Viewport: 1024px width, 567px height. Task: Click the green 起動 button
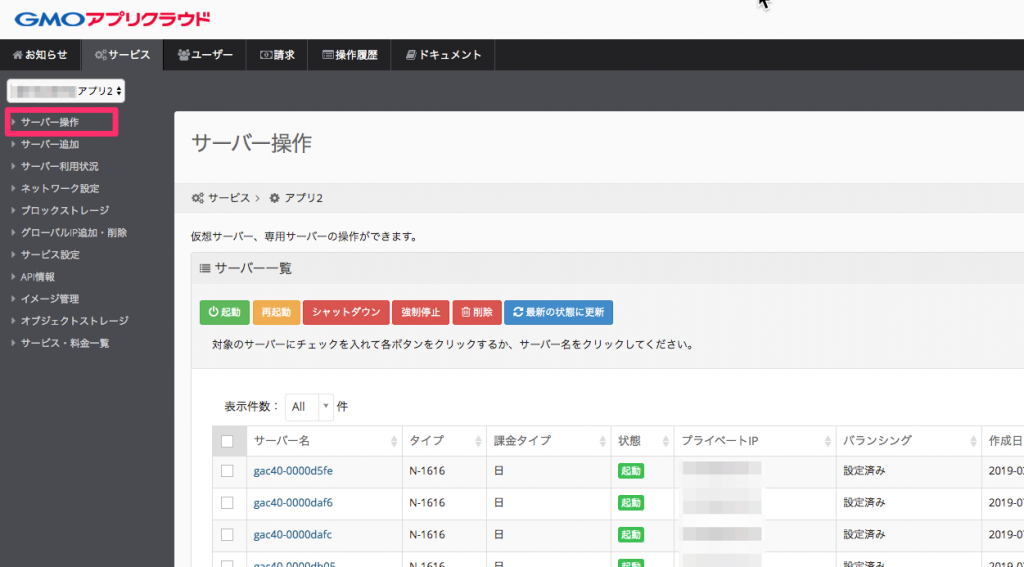coord(224,312)
